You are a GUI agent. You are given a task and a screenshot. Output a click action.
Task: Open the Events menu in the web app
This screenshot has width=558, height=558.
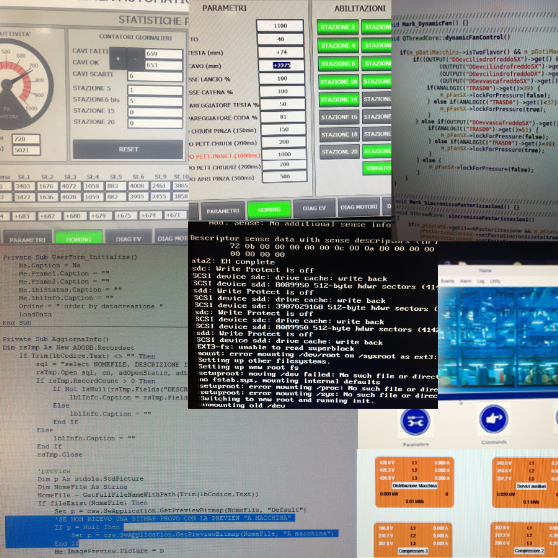coord(447,281)
